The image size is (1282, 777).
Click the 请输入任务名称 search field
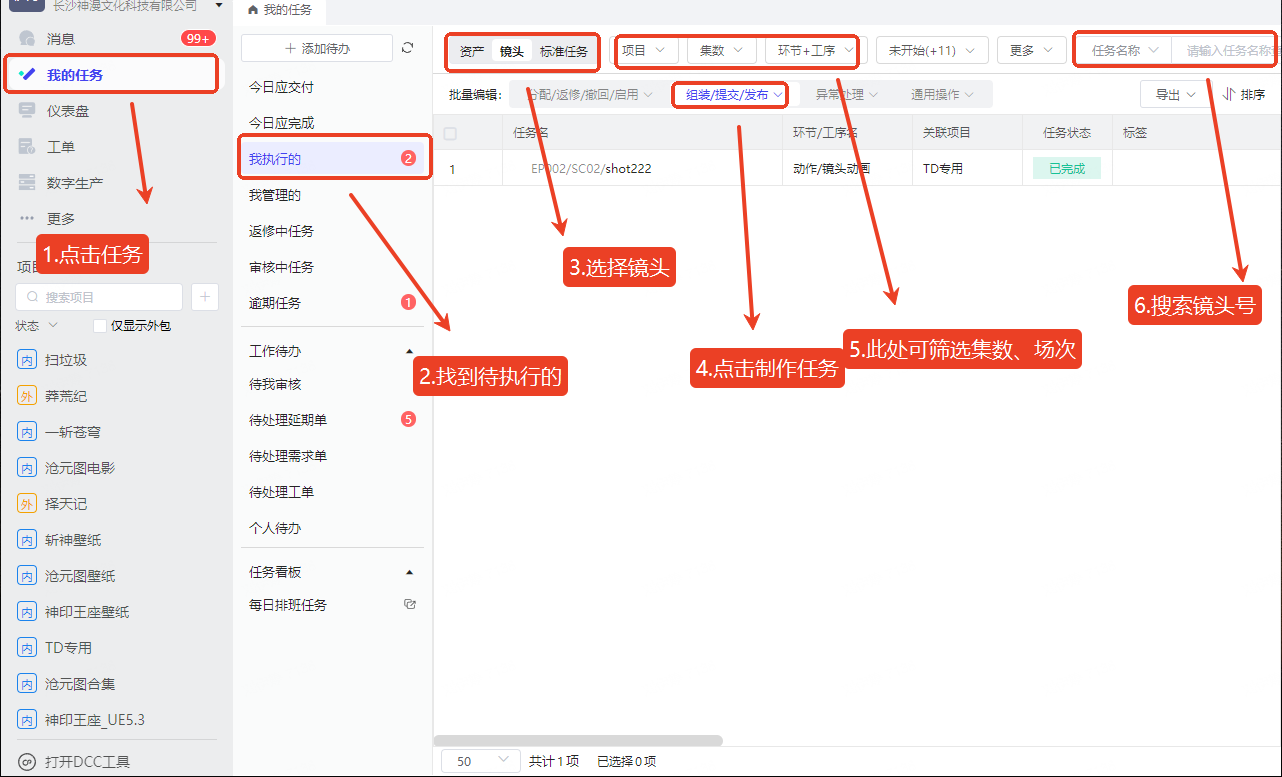point(1228,50)
